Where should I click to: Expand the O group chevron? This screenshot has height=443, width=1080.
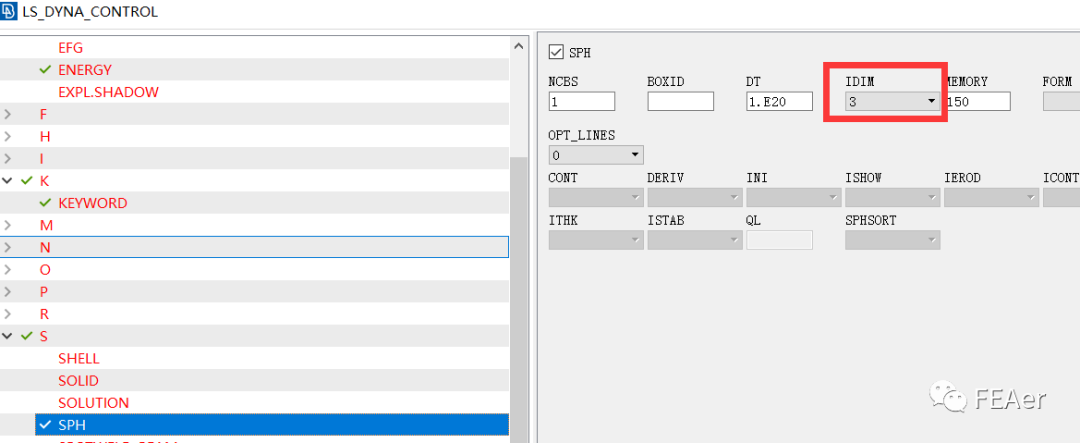[8, 270]
